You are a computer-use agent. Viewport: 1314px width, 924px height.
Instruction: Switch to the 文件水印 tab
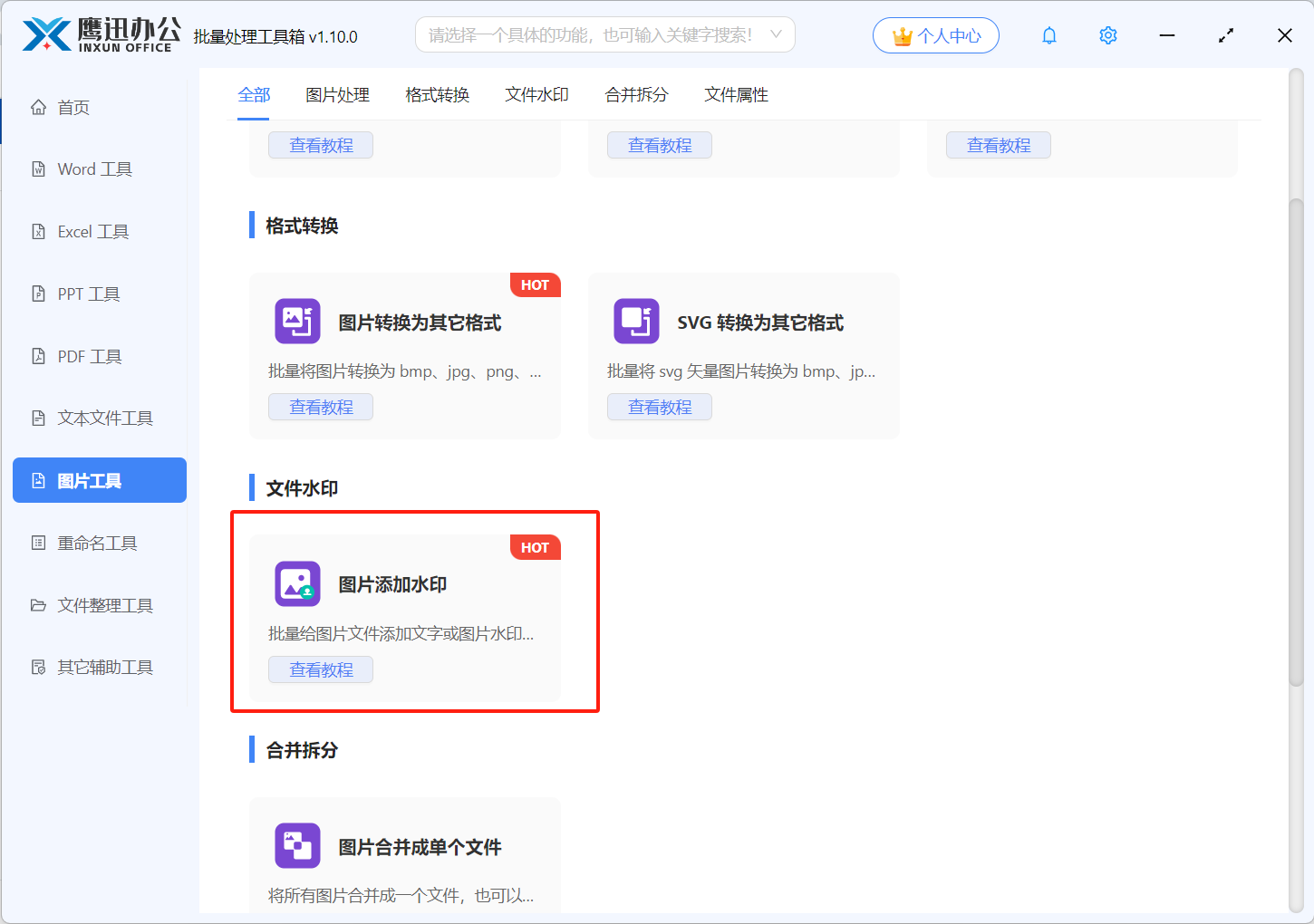[537, 95]
